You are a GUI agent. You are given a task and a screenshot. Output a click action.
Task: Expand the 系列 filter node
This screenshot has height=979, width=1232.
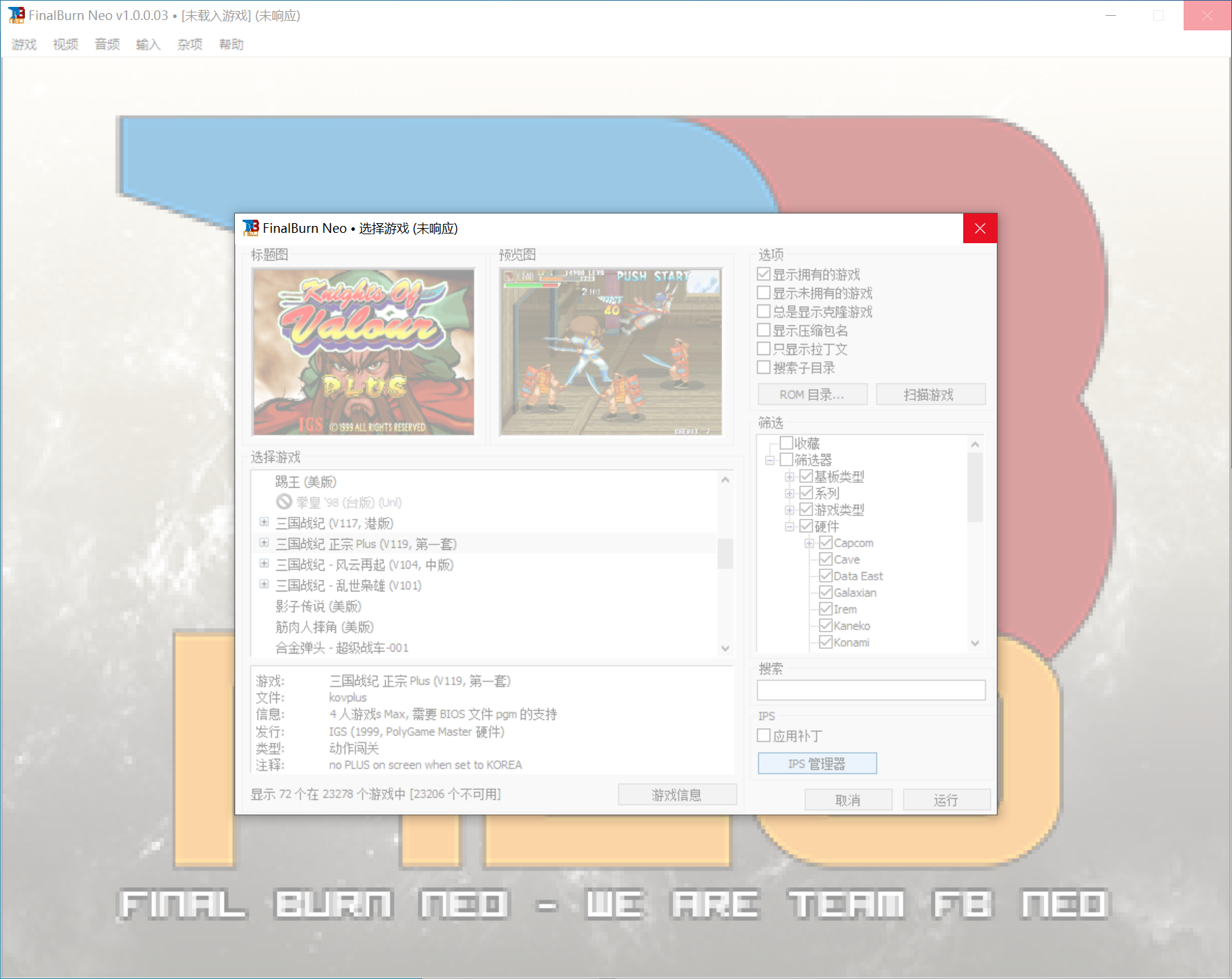[x=789, y=493]
